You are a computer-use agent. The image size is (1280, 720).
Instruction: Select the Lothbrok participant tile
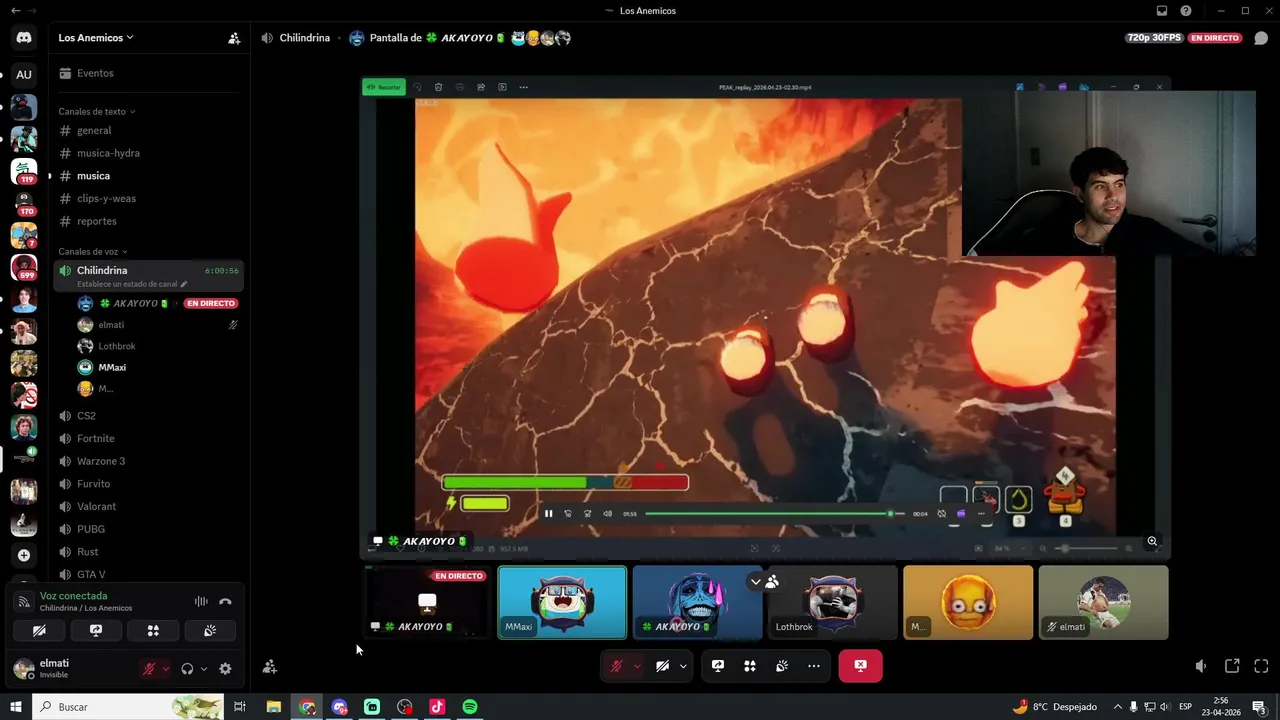coord(833,602)
